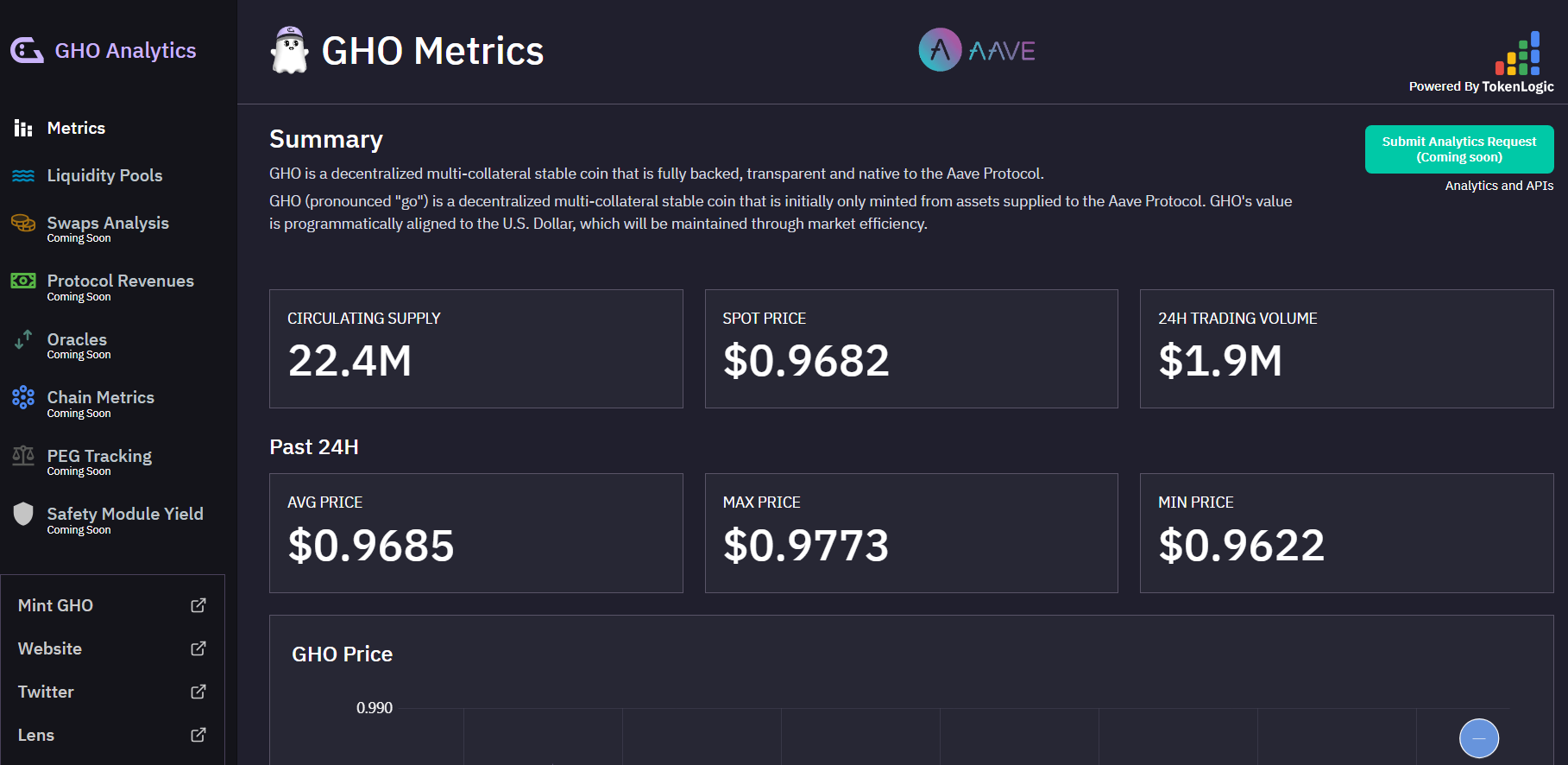This screenshot has width=1568, height=765.
Task: Click the Chain Metrics nodes icon
Action: coord(23,398)
